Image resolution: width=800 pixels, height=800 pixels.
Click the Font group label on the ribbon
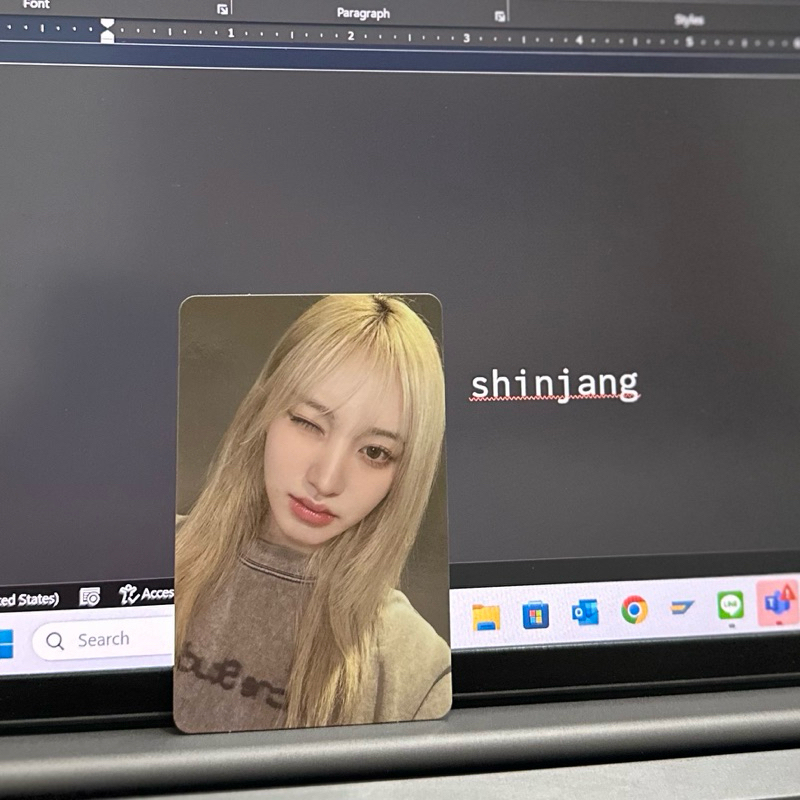(37, 6)
